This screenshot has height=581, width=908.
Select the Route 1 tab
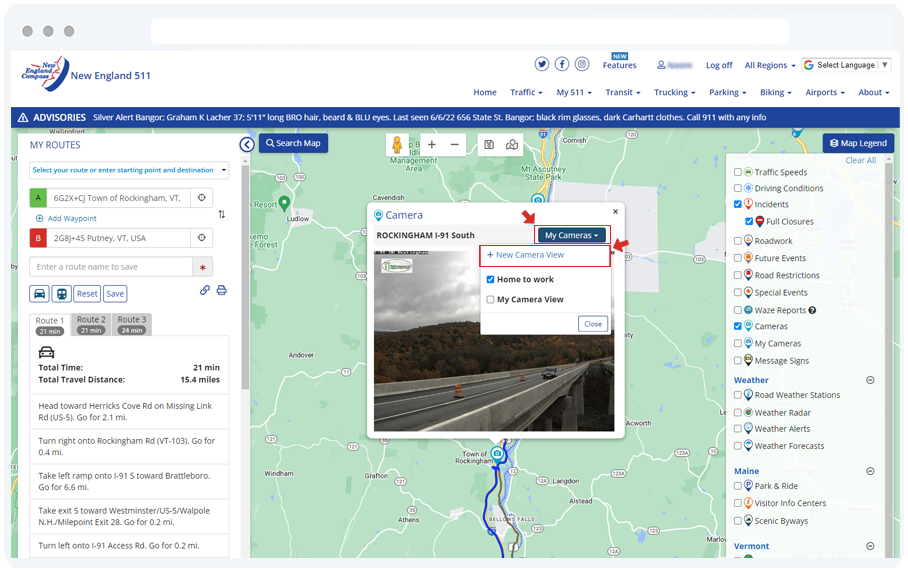50,325
